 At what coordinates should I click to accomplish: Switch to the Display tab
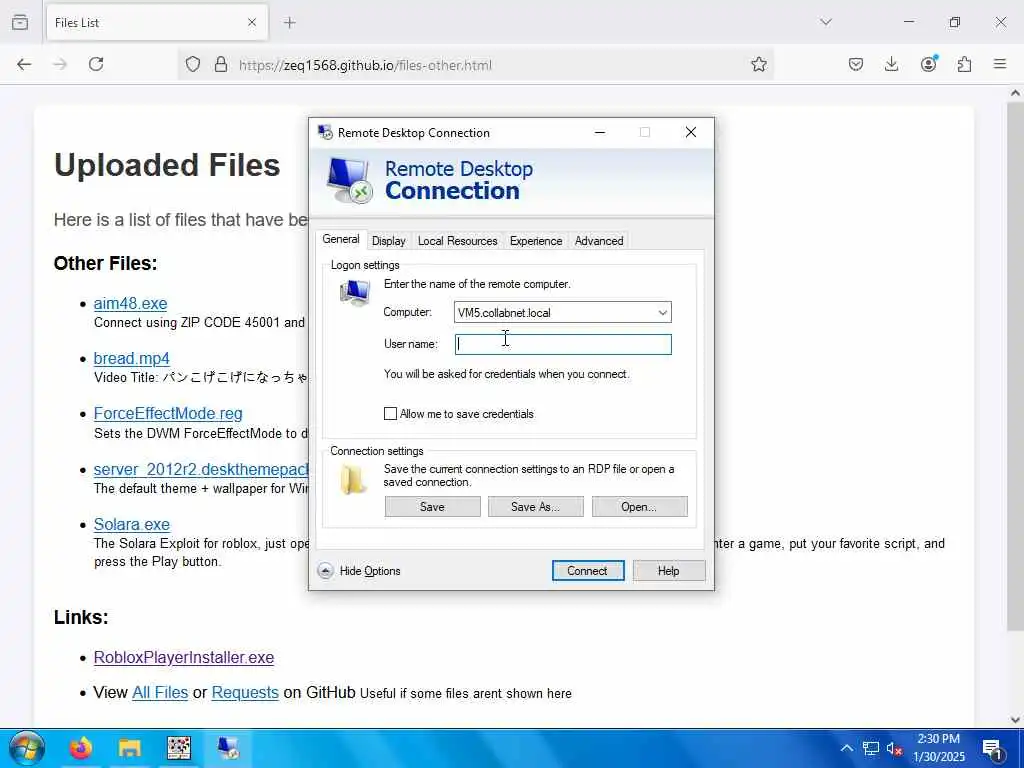pos(389,241)
